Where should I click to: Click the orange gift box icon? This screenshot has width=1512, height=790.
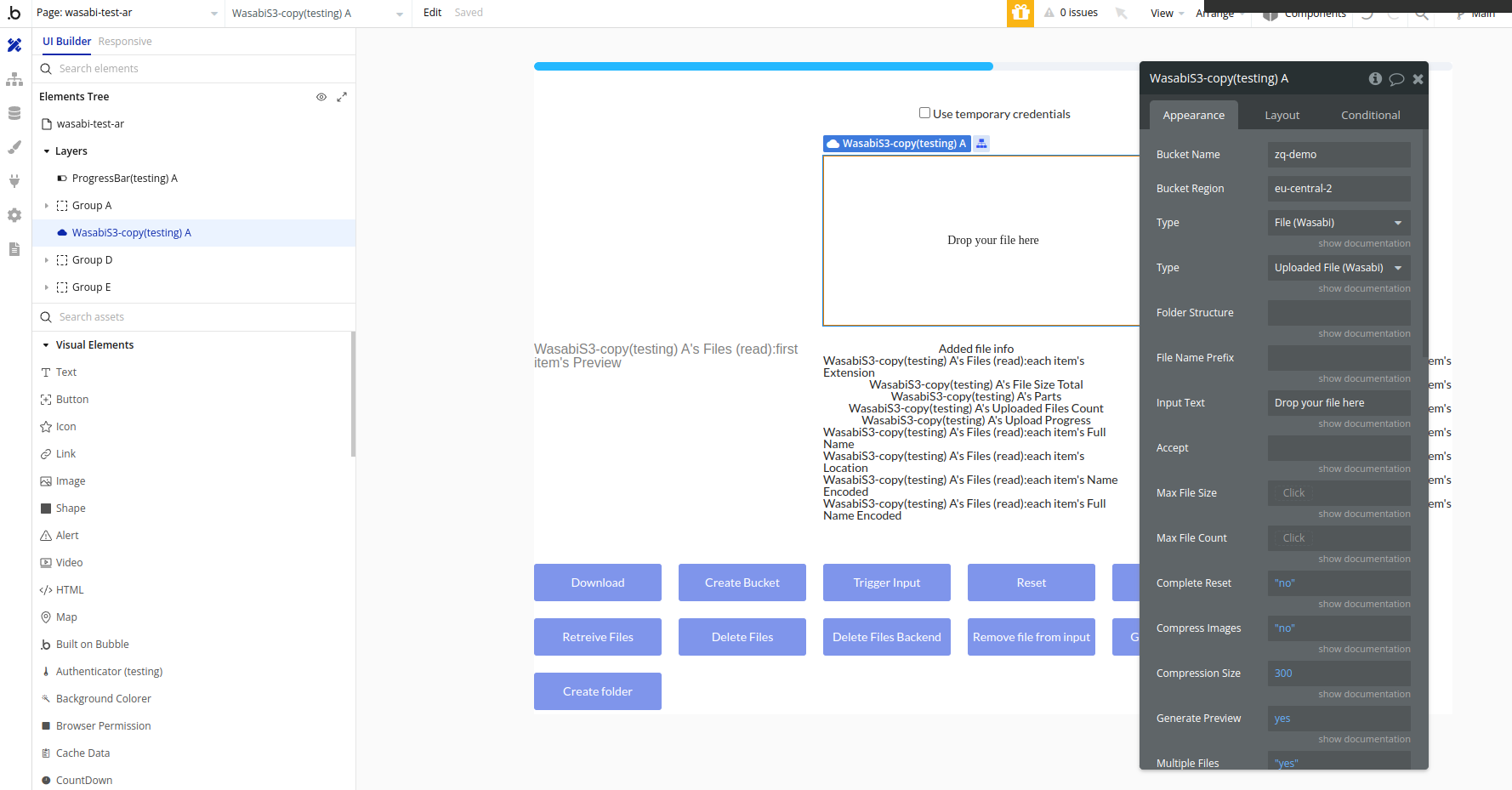pos(1020,13)
